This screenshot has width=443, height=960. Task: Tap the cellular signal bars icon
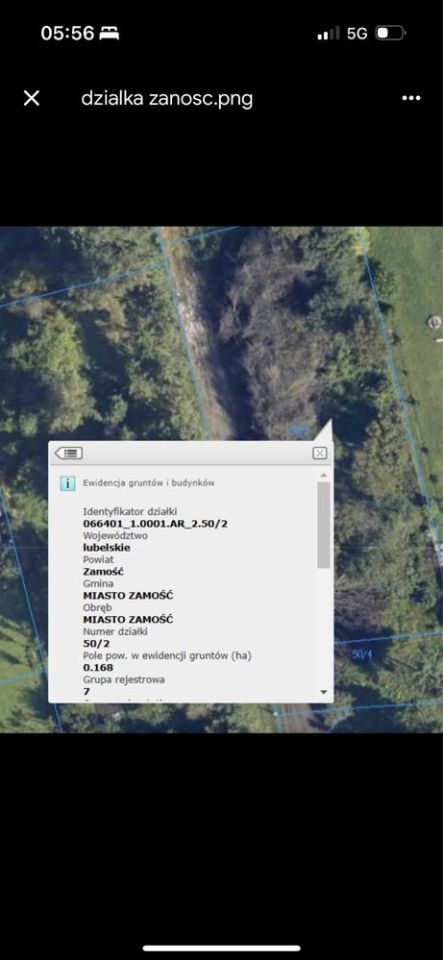click(x=328, y=34)
